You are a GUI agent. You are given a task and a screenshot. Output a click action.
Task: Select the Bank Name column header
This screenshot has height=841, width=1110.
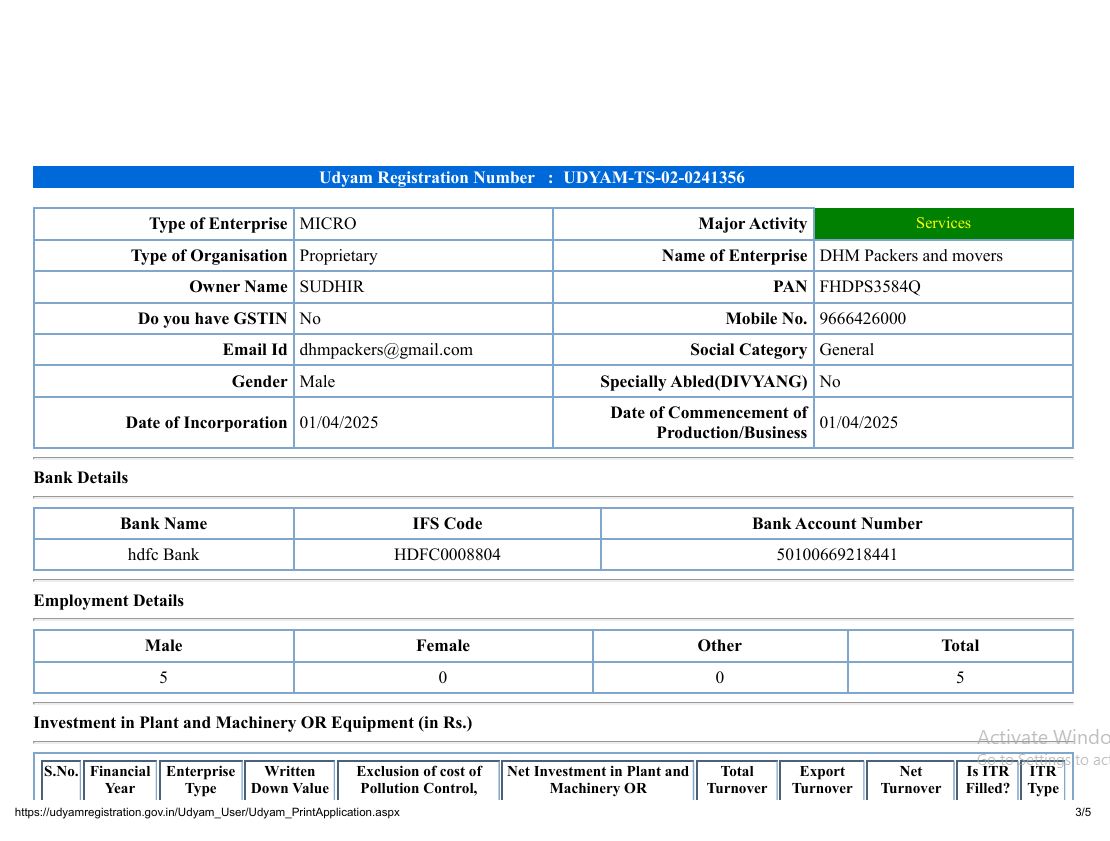[x=164, y=524]
